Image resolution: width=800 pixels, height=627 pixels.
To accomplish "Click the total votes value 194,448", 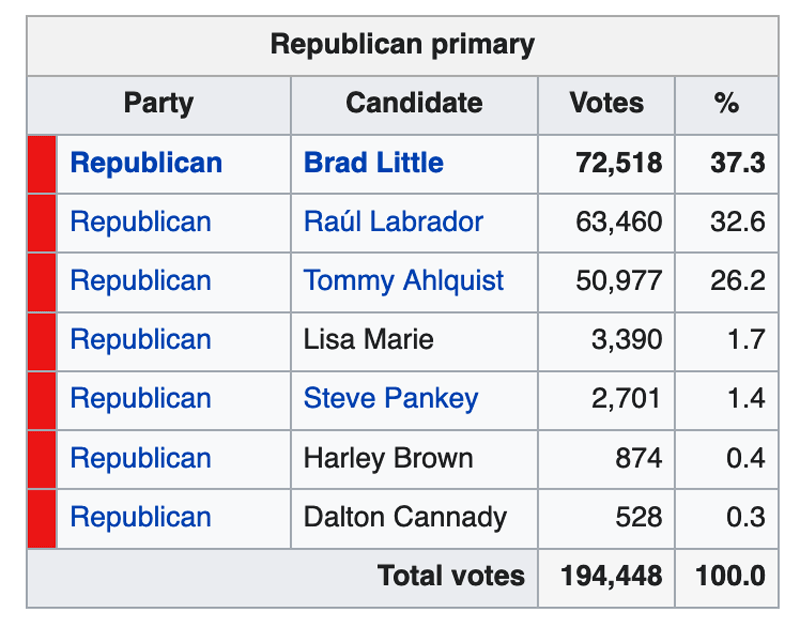I will [611, 576].
